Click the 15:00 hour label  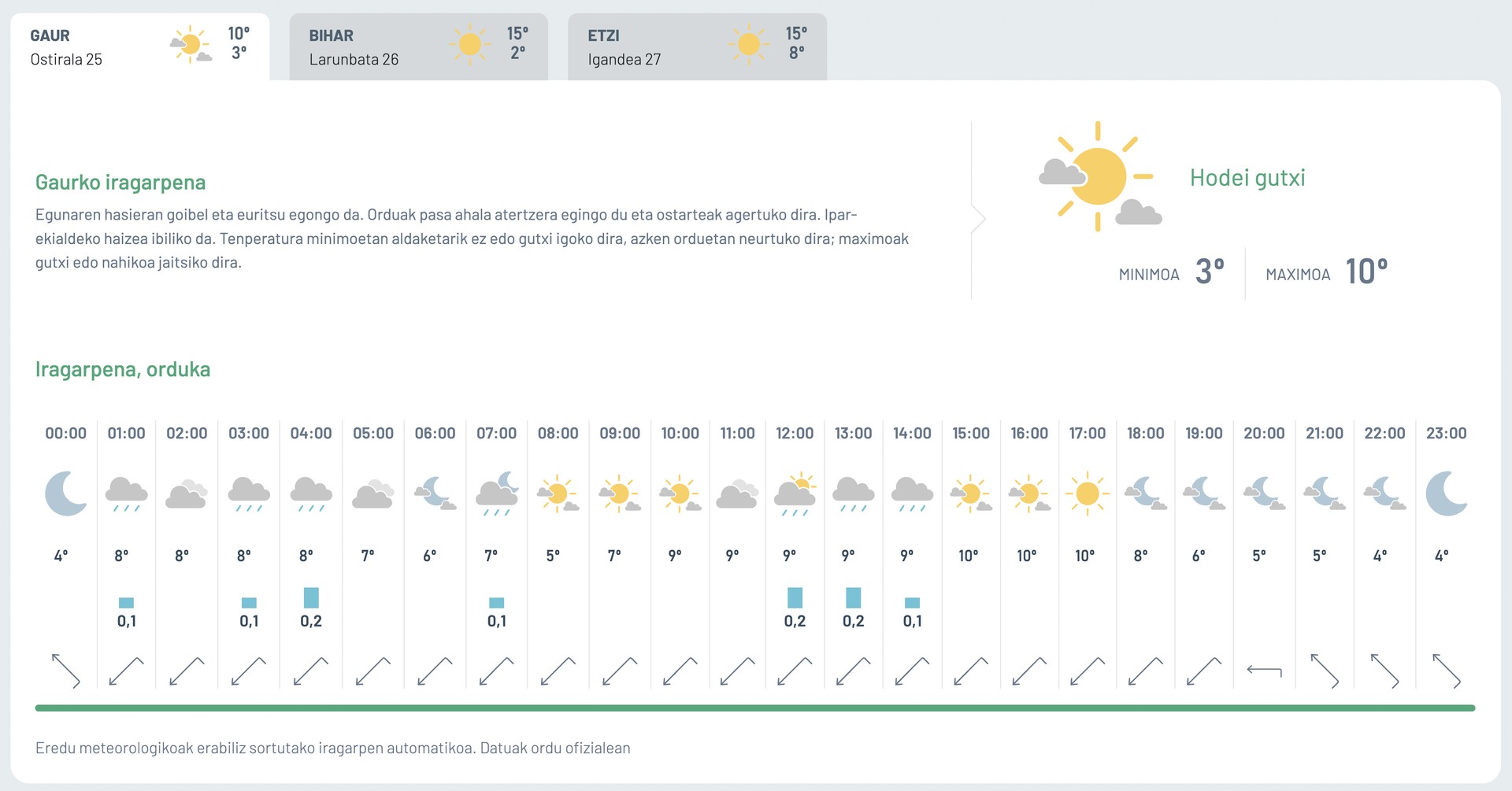(971, 434)
